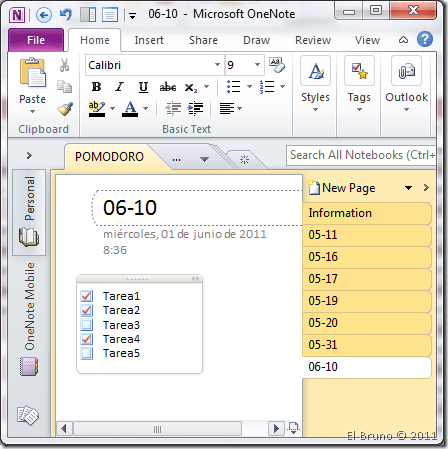448x449 pixels.
Task: Undo the last action
Action: tap(66, 15)
